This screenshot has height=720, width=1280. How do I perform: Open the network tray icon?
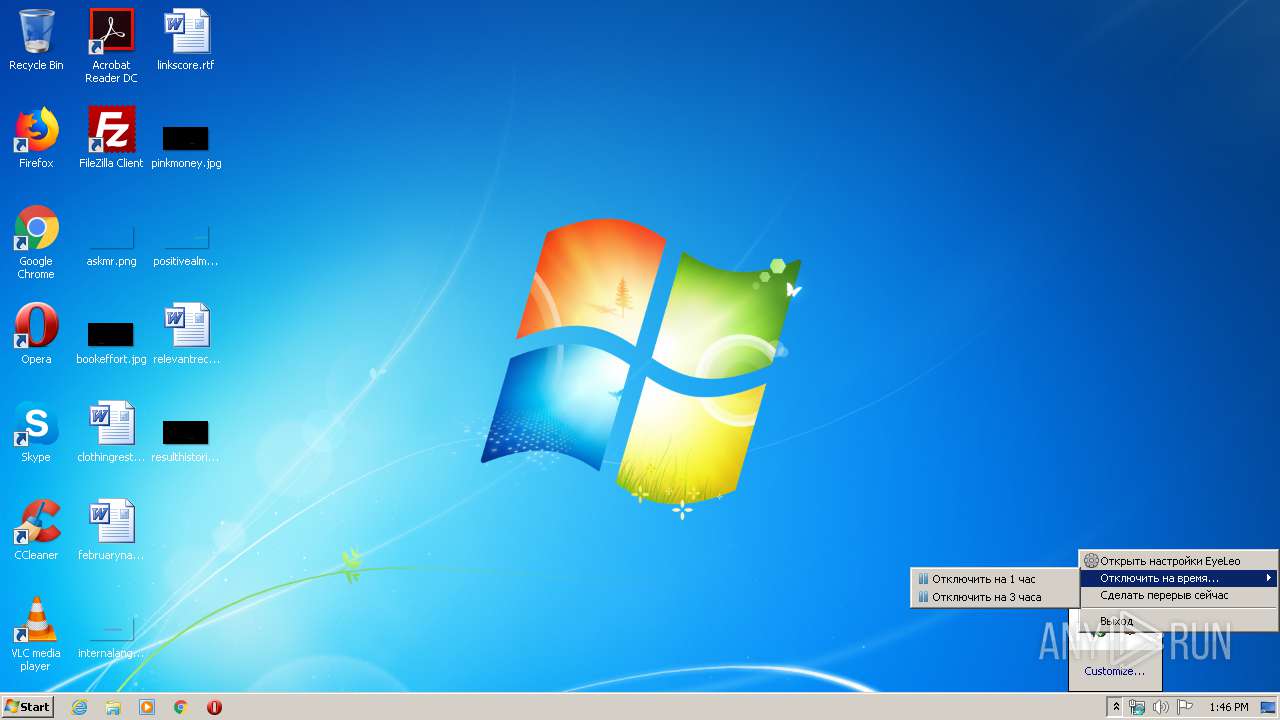point(1138,707)
